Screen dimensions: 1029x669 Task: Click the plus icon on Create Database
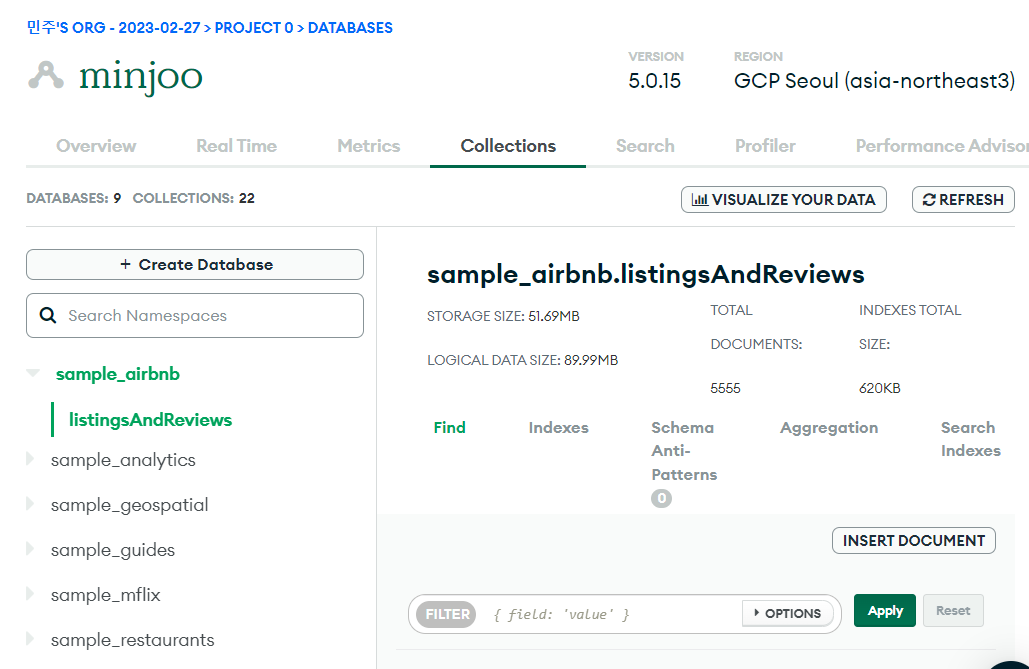pos(125,264)
